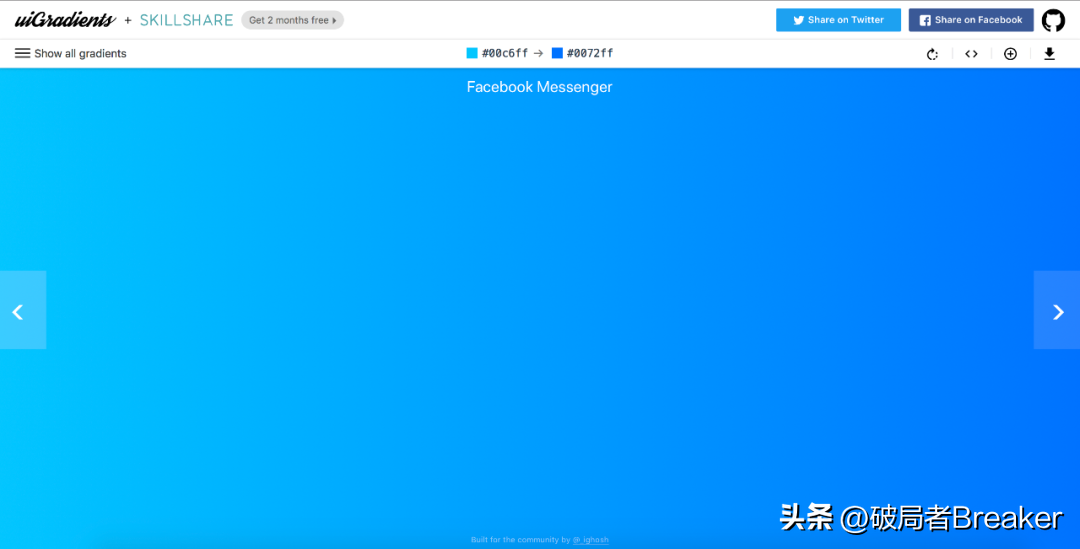Viewport: 1080px width, 549px height.
Task: Open the @_ighosh footer link
Action: click(x=590, y=540)
